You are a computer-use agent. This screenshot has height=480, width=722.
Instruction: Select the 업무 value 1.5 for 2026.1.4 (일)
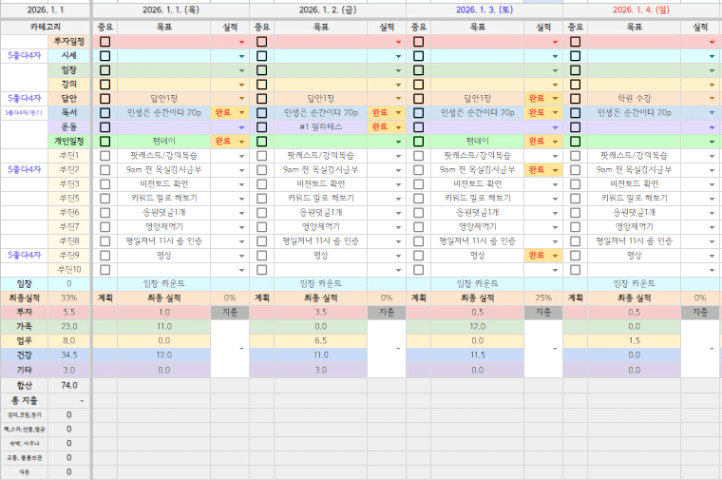[634, 341]
